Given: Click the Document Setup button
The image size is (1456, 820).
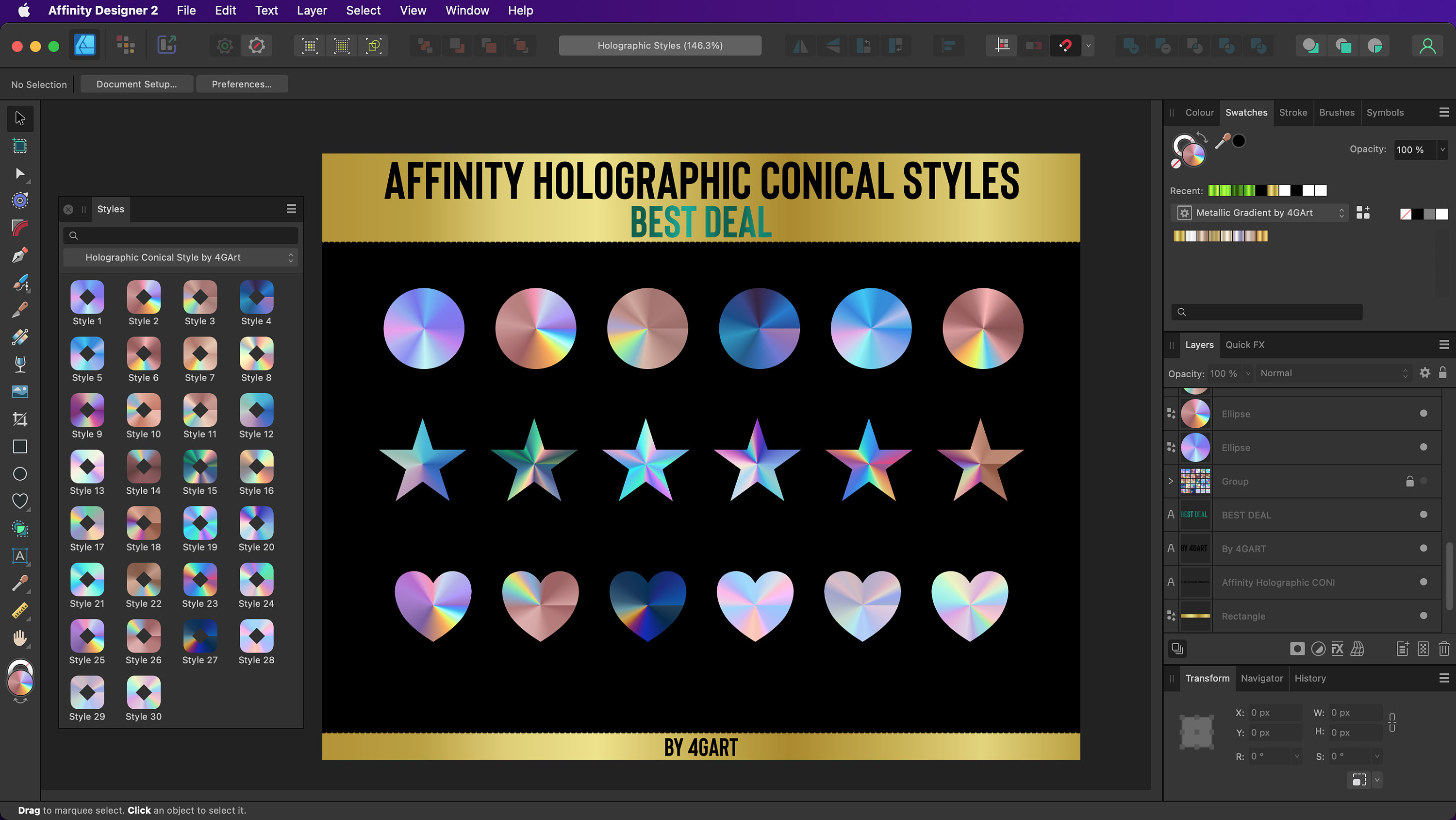Looking at the screenshot, I should (x=136, y=84).
